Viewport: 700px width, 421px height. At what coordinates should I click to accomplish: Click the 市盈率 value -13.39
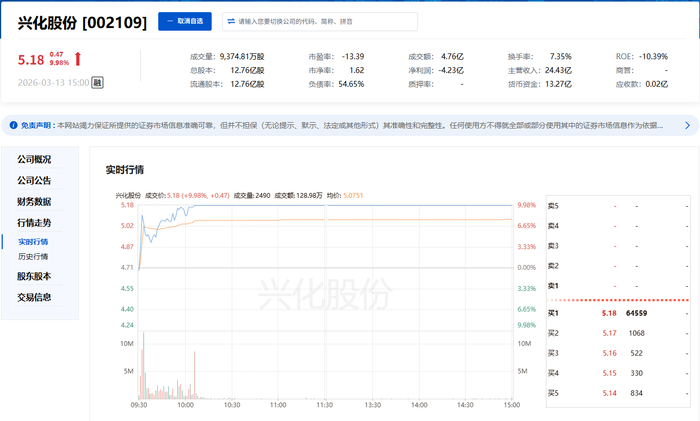(x=353, y=57)
